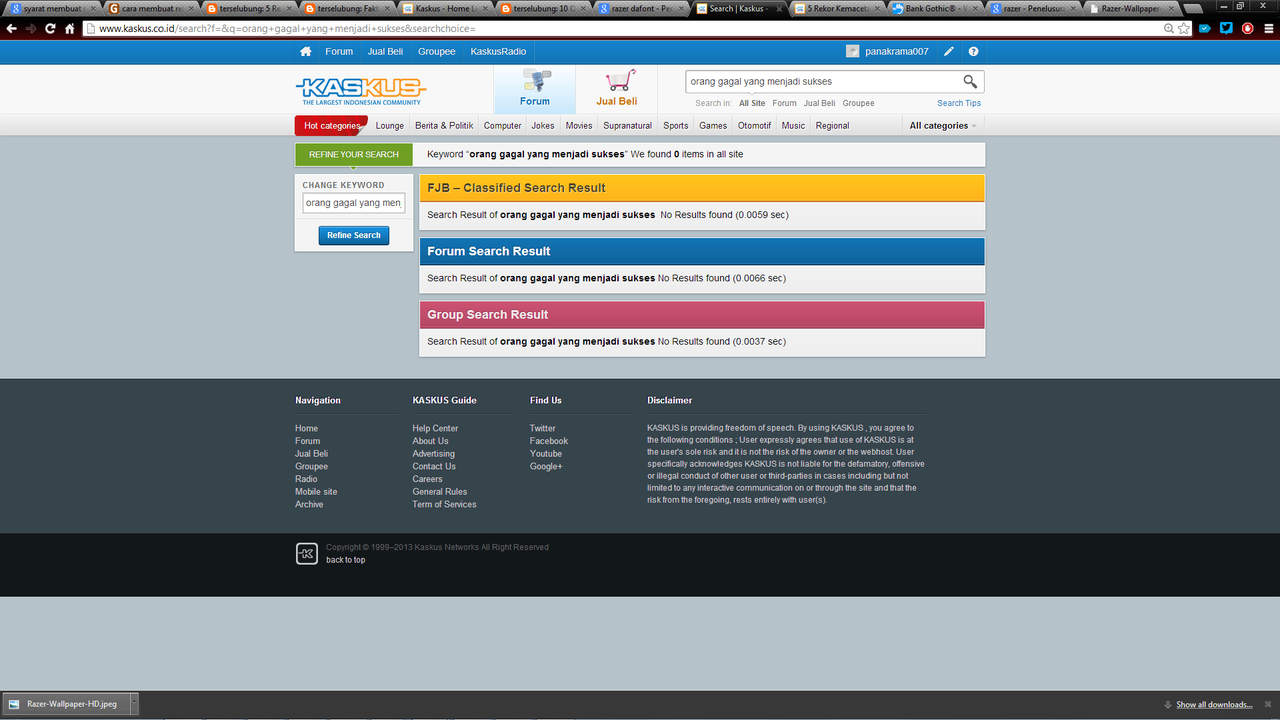Click the panakrama007 username

pos(897,51)
